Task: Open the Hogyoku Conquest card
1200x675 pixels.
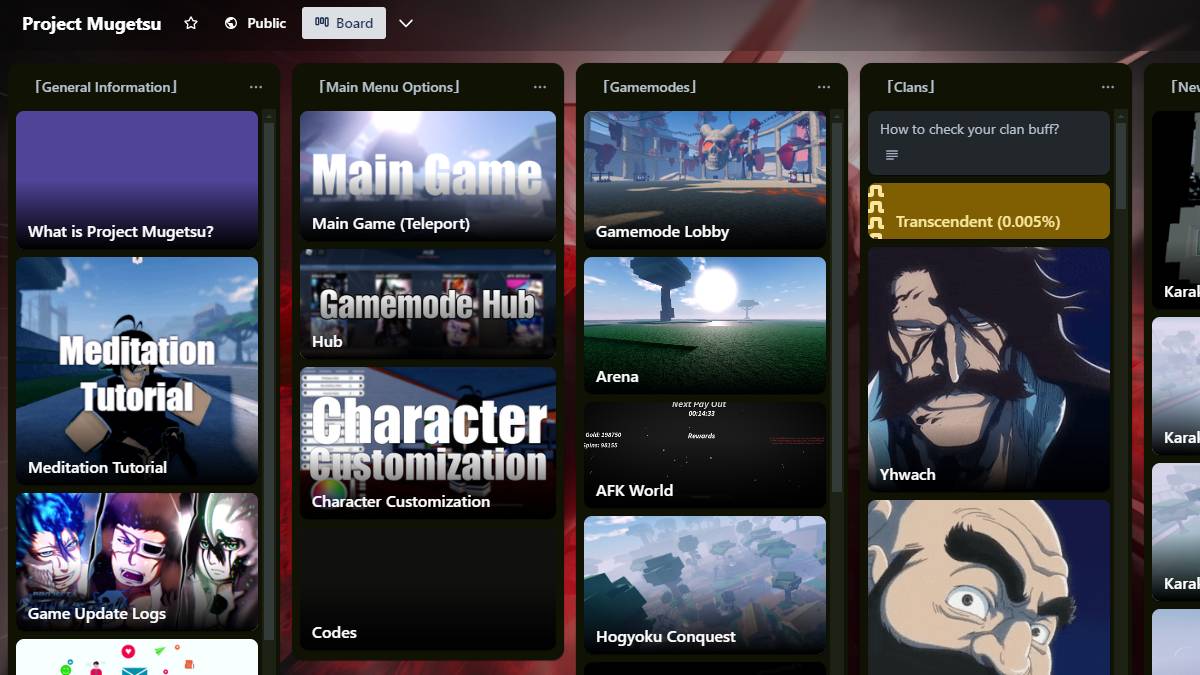Action: point(705,585)
